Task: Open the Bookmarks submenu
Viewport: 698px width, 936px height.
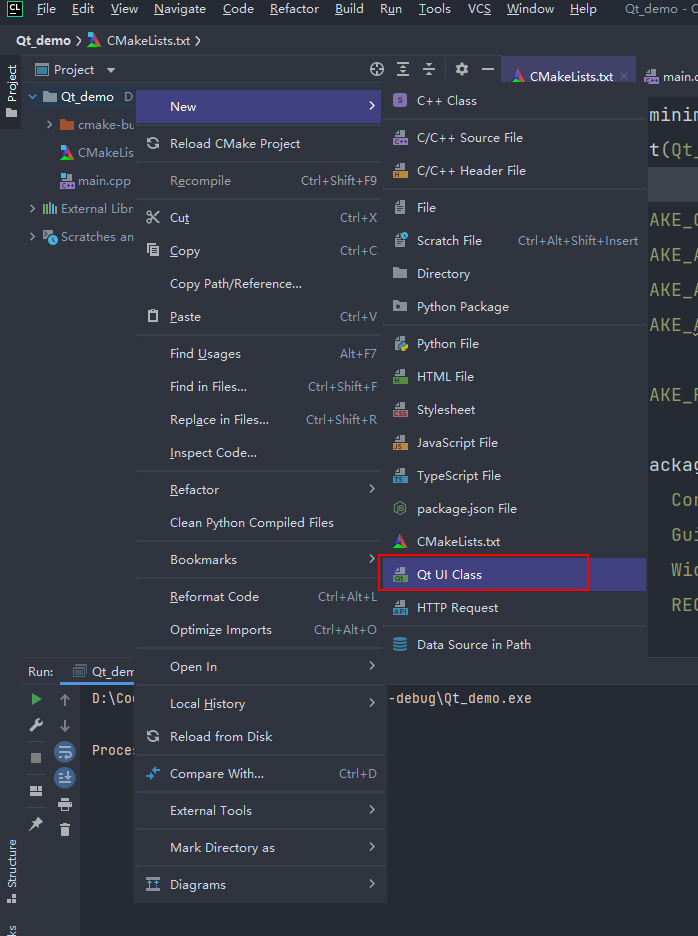Action: [x=259, y=560]
